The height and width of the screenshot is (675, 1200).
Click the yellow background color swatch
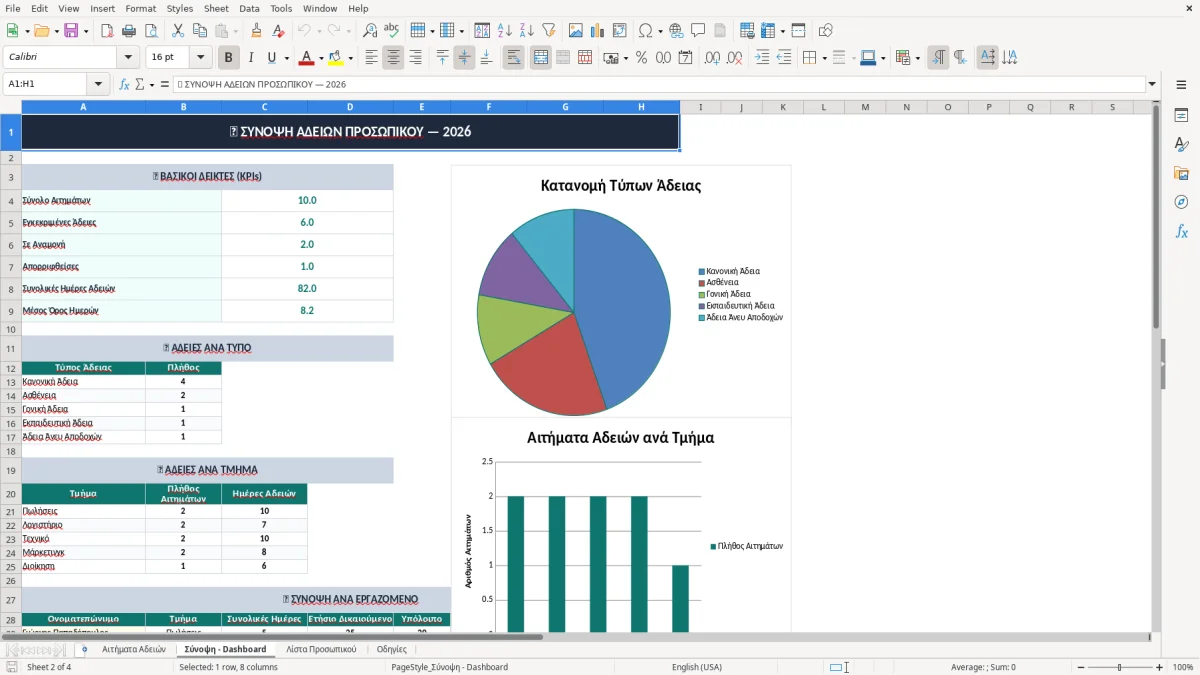(x=336, y=58)
